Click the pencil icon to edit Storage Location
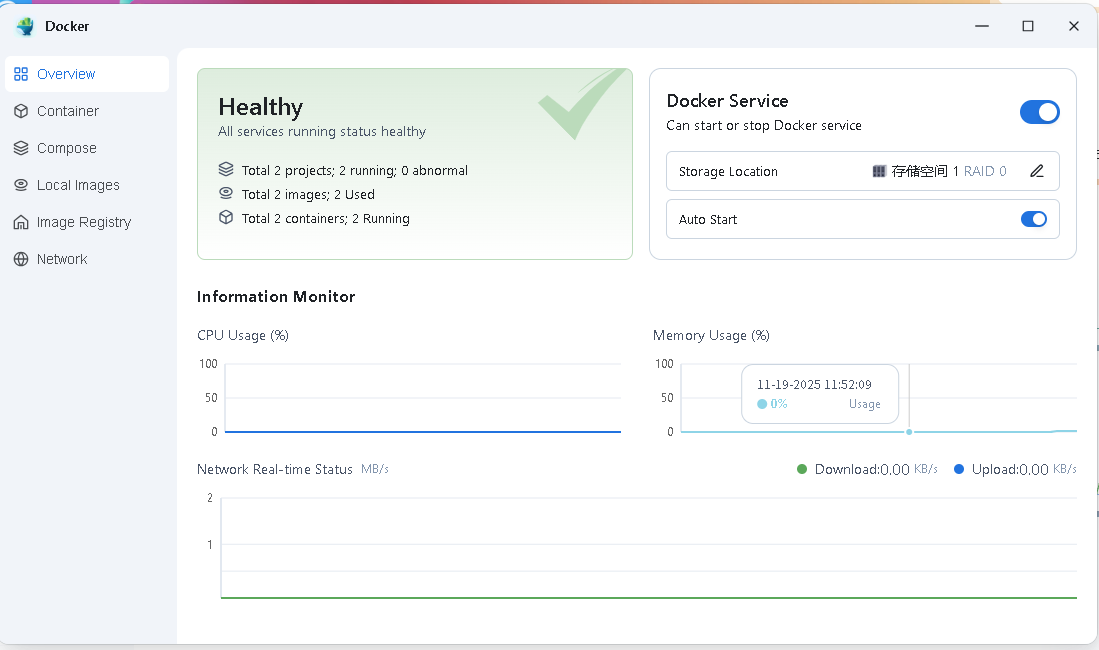The height and width of the screenshot is (650, 1099). 1036,171
